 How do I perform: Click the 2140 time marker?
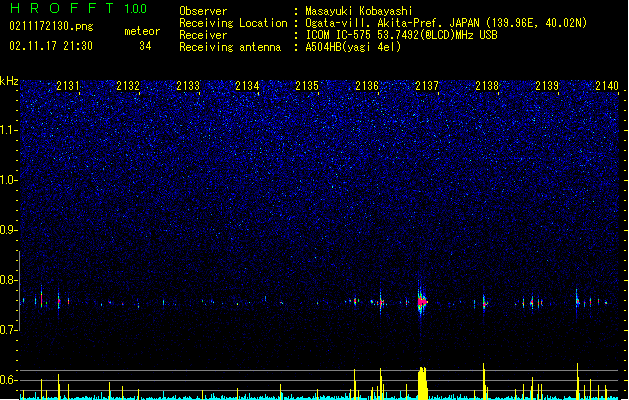coord(607,86)
